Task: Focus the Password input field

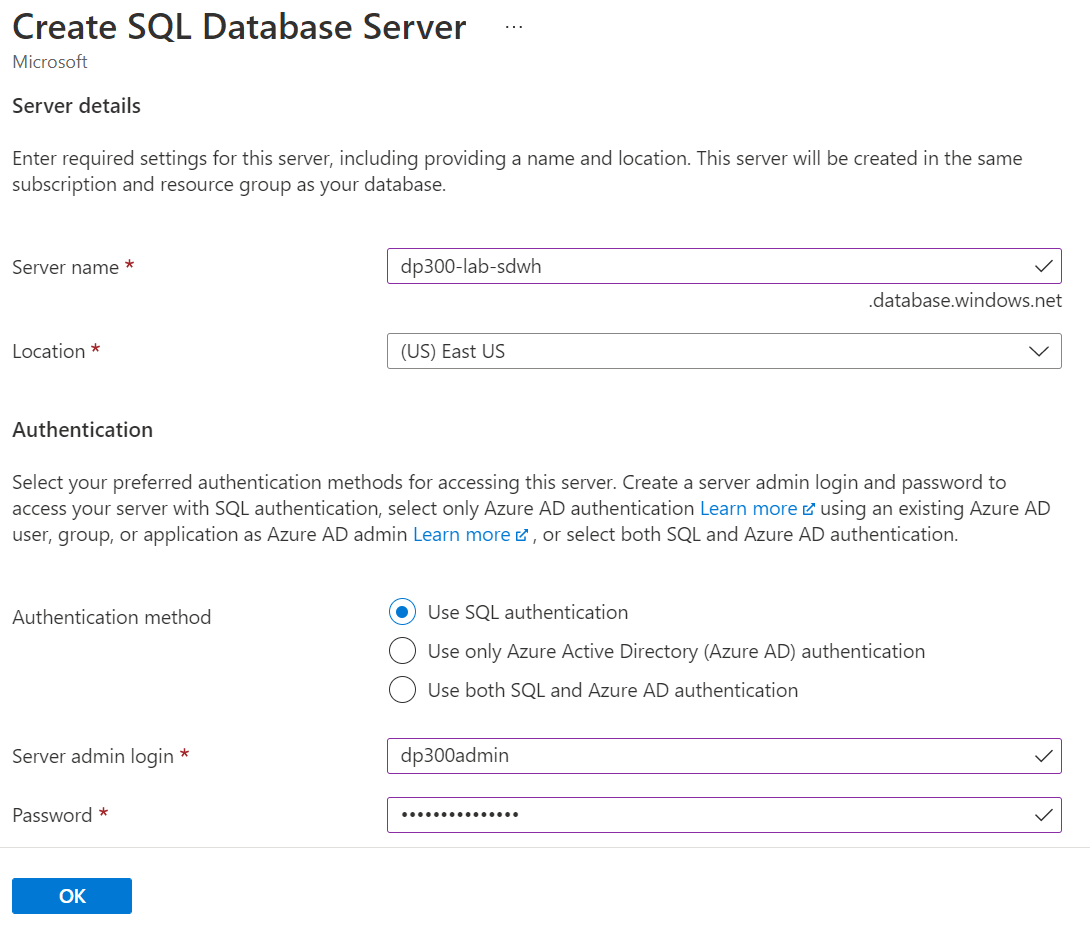Action: [700, 816]
